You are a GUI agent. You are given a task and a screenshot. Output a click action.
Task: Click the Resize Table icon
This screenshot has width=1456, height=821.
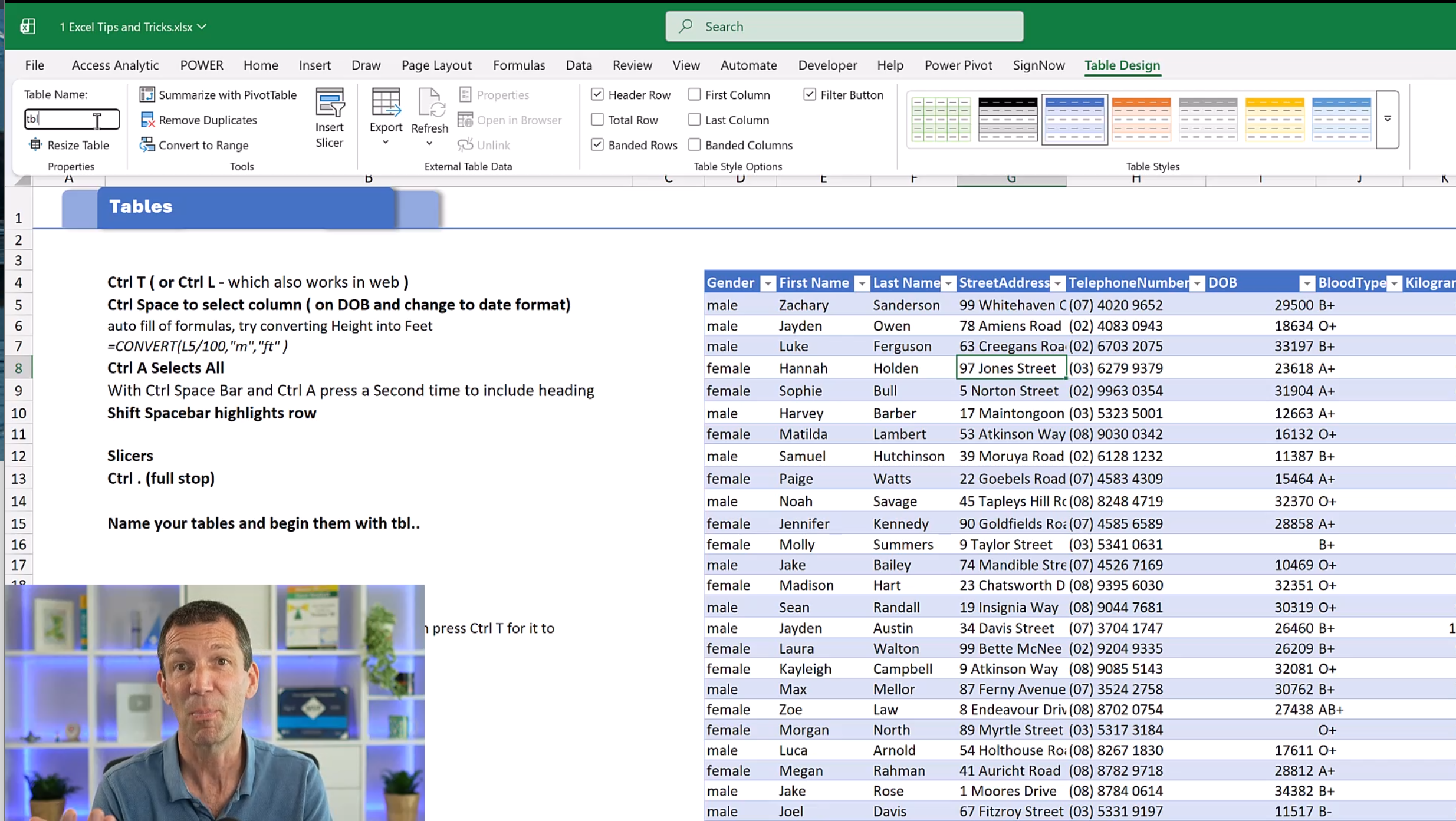pos(35,144)
